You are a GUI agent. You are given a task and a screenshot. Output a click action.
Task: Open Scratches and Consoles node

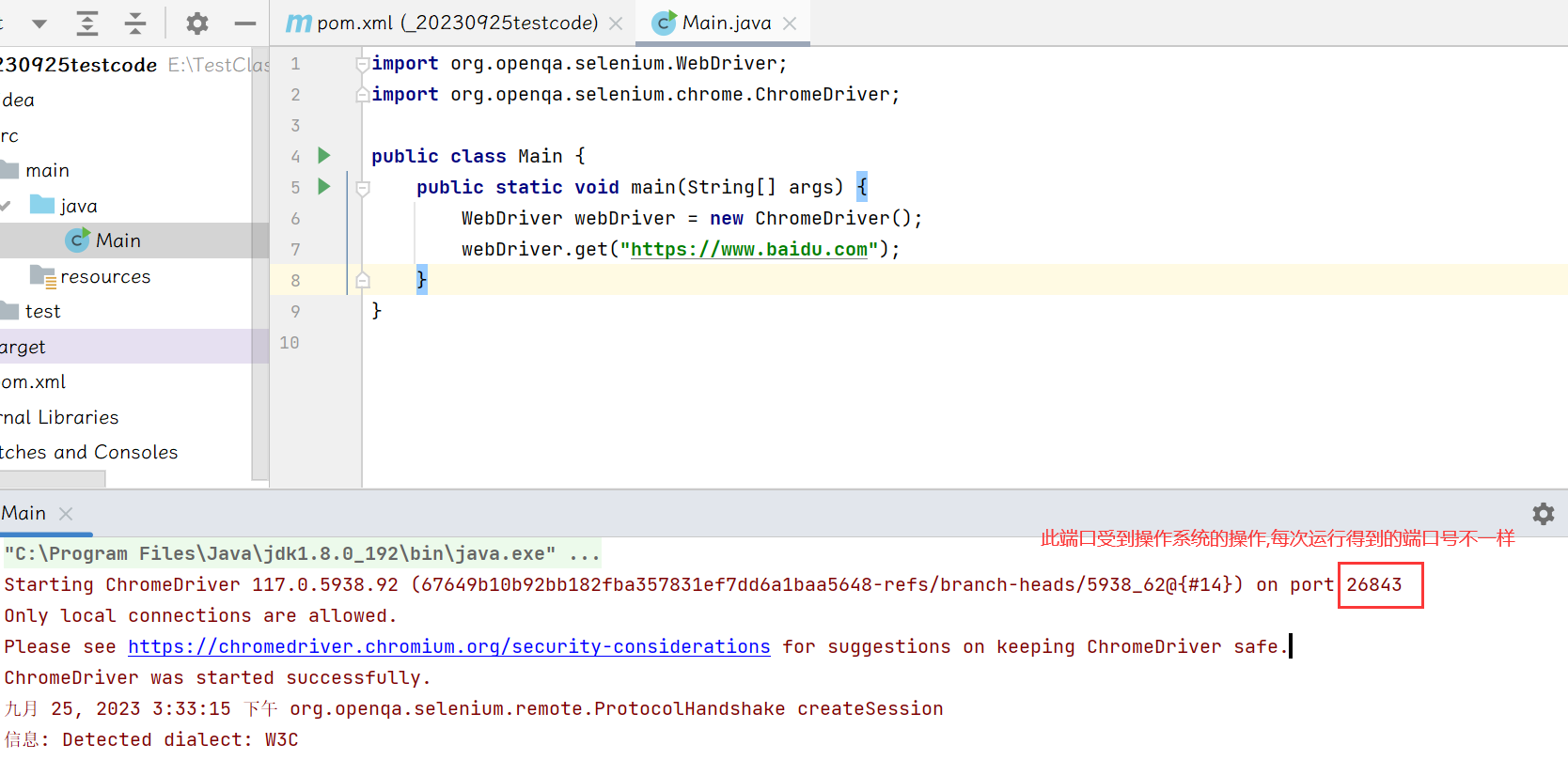[x=89, y=452]
